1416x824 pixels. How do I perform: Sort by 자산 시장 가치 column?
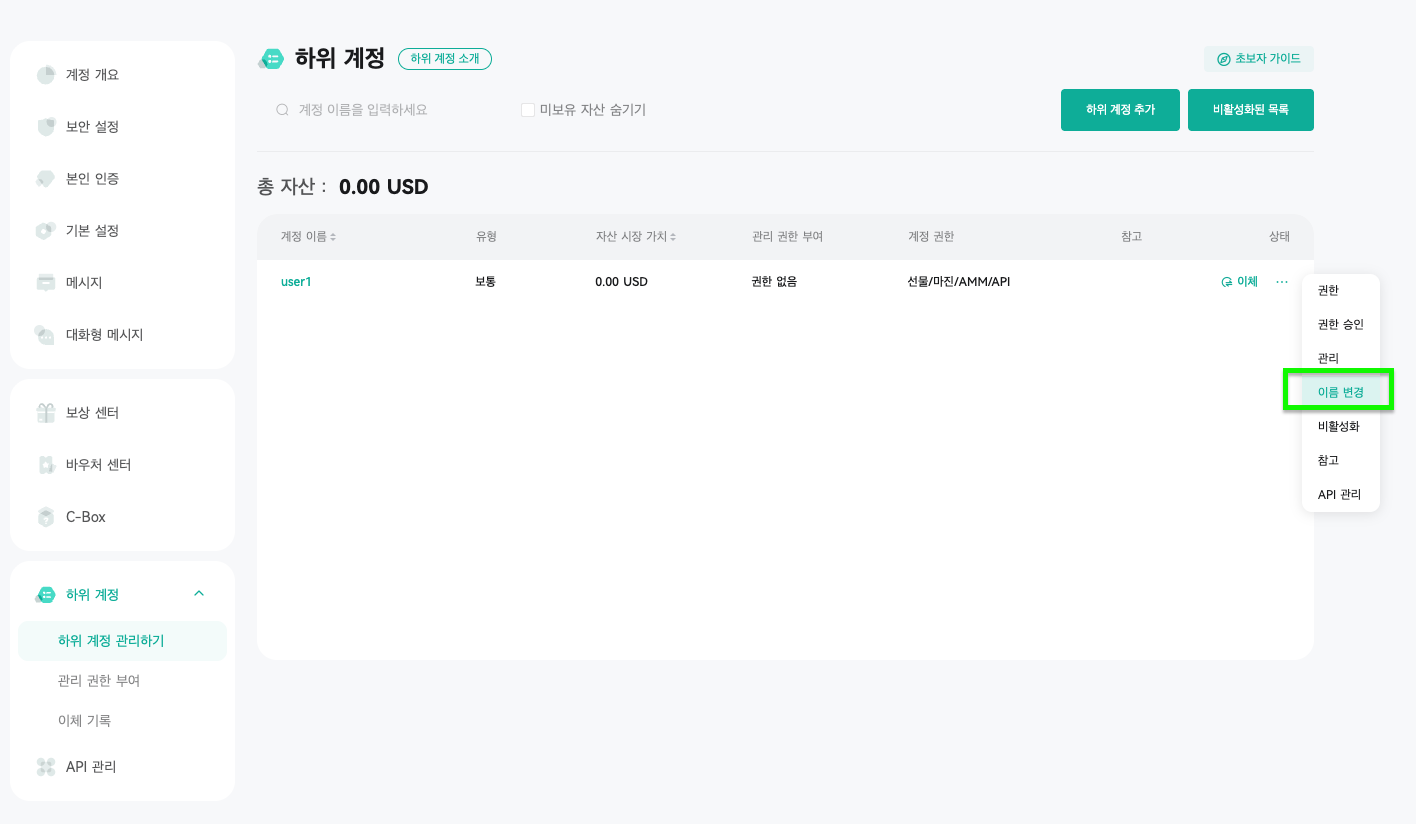(673, 237)
